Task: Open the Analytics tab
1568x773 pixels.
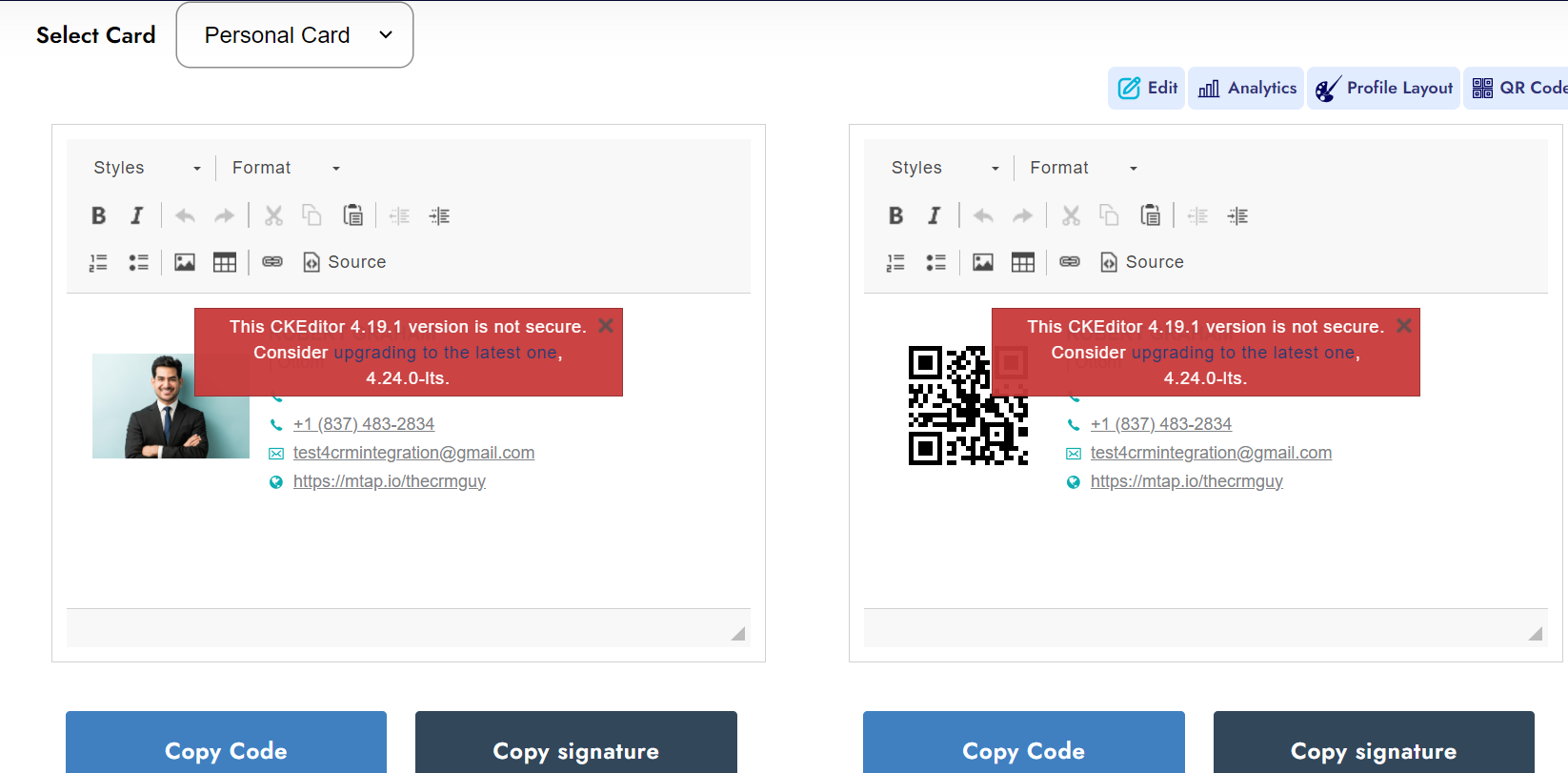Action: pos(1246,89)
